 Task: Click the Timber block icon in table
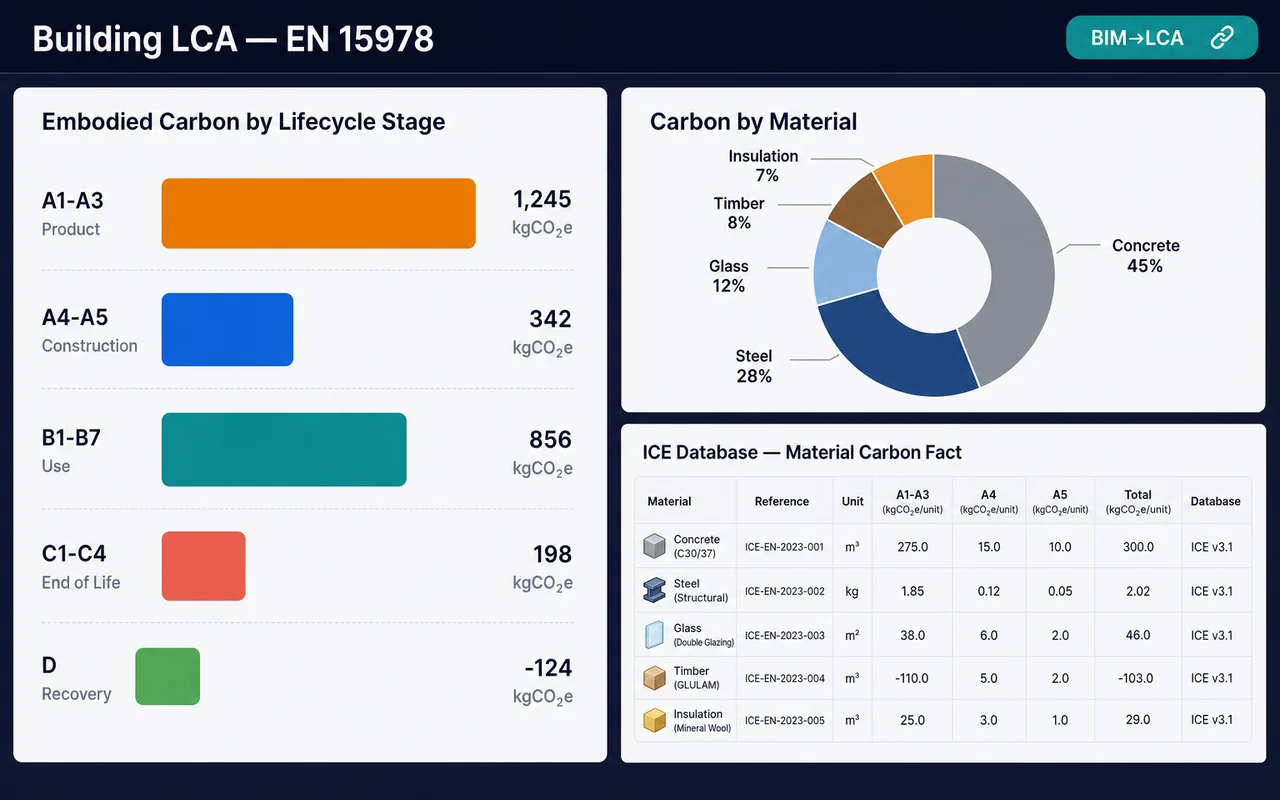click(x=654, y=678)
